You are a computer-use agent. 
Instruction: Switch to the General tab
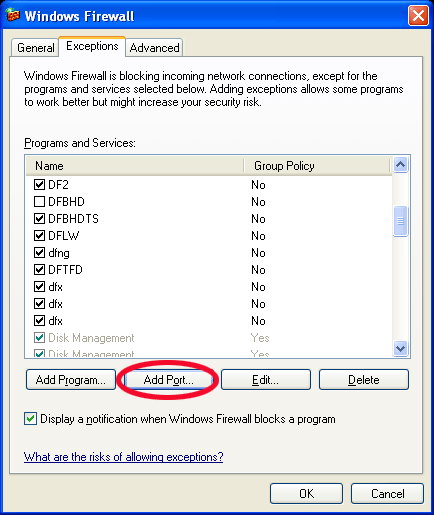click(x=36, y=47)
